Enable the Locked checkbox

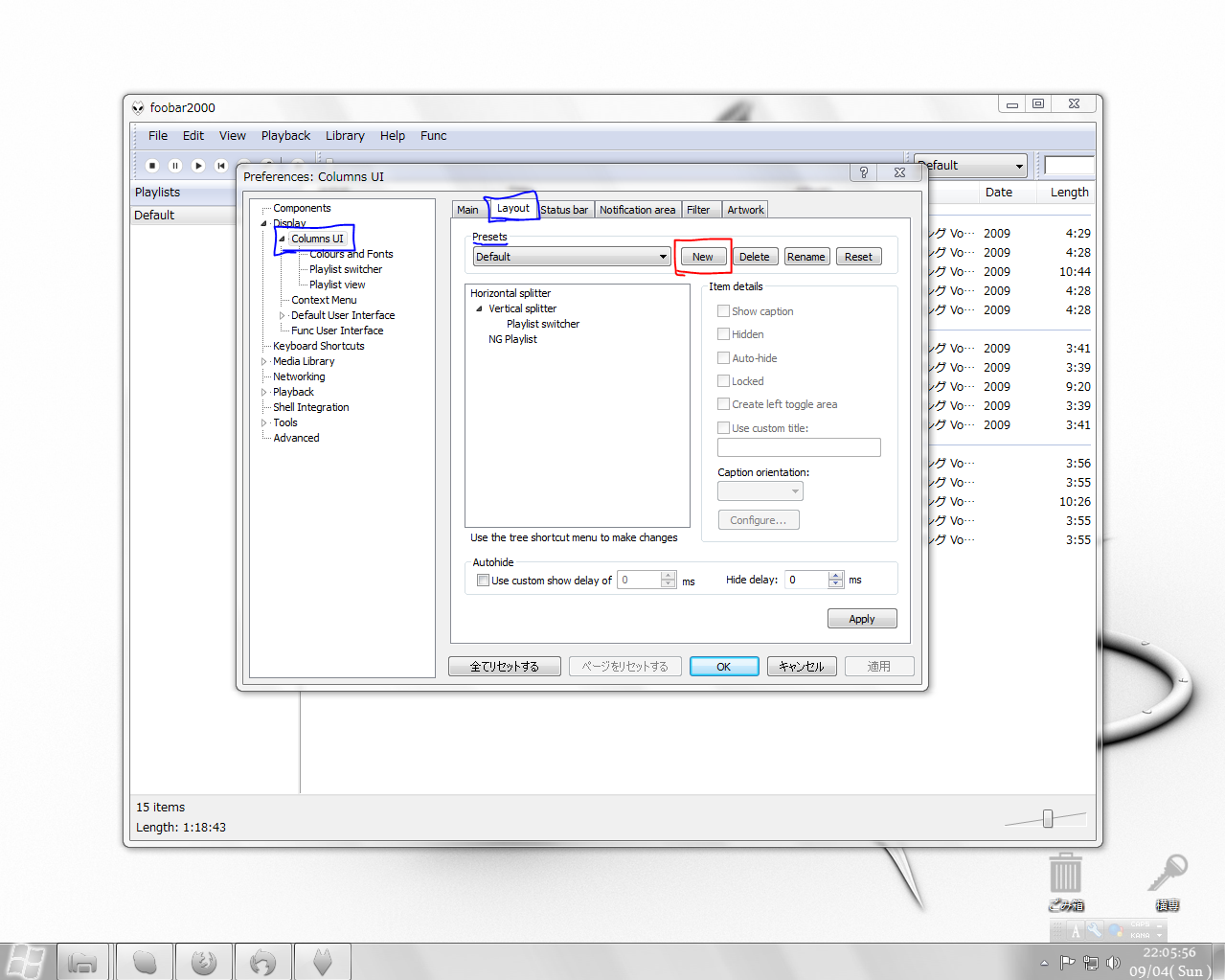click(724, 381)
